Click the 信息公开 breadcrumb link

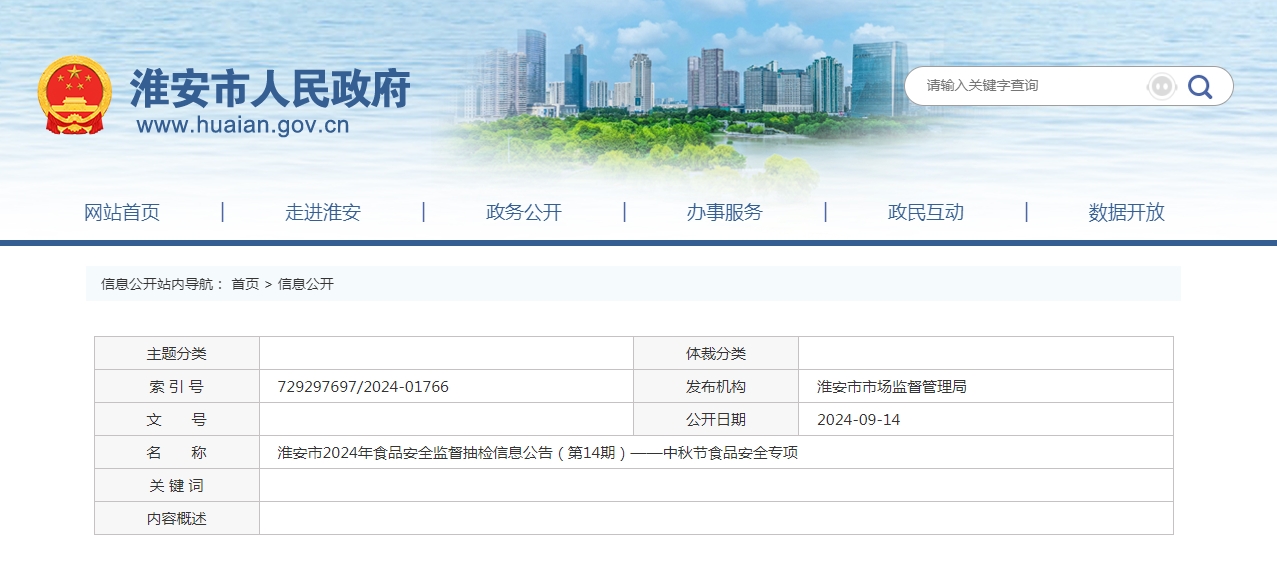click(x=306, y=284)
